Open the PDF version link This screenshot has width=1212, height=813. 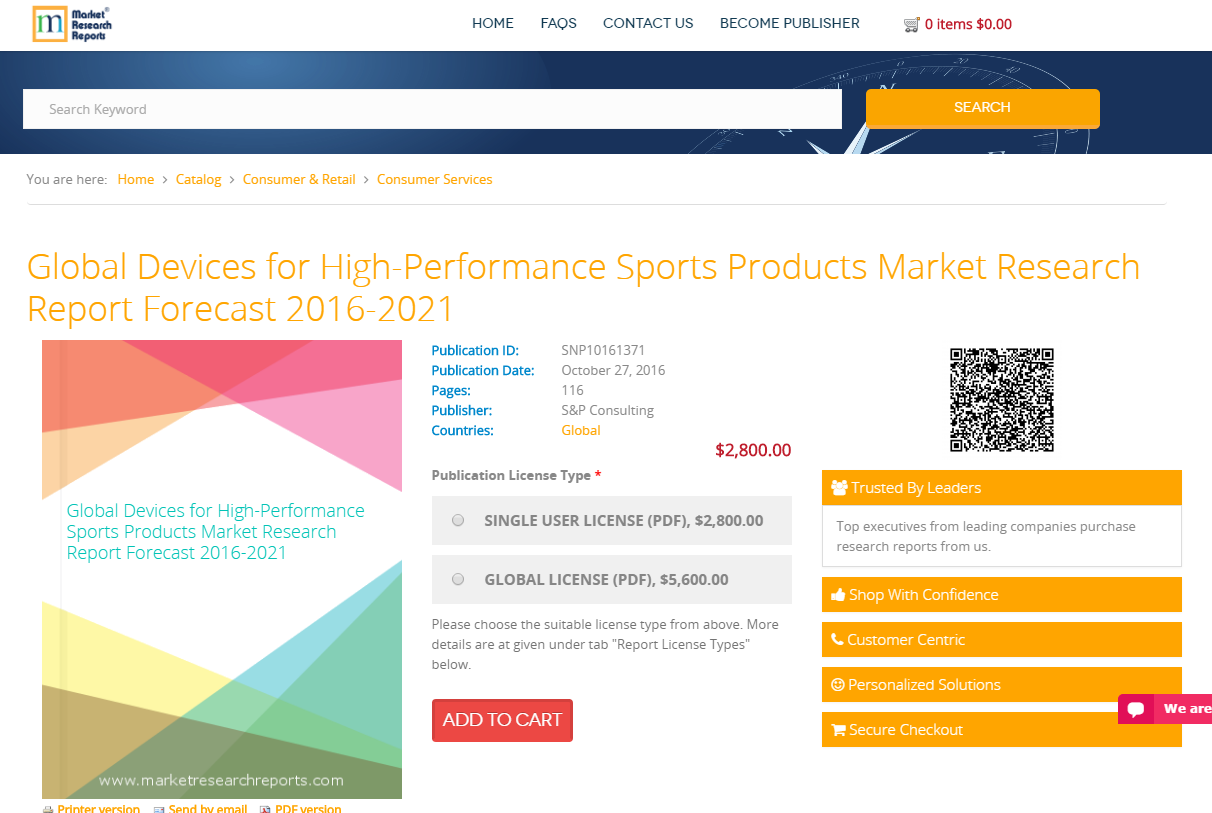click(308, 809)
